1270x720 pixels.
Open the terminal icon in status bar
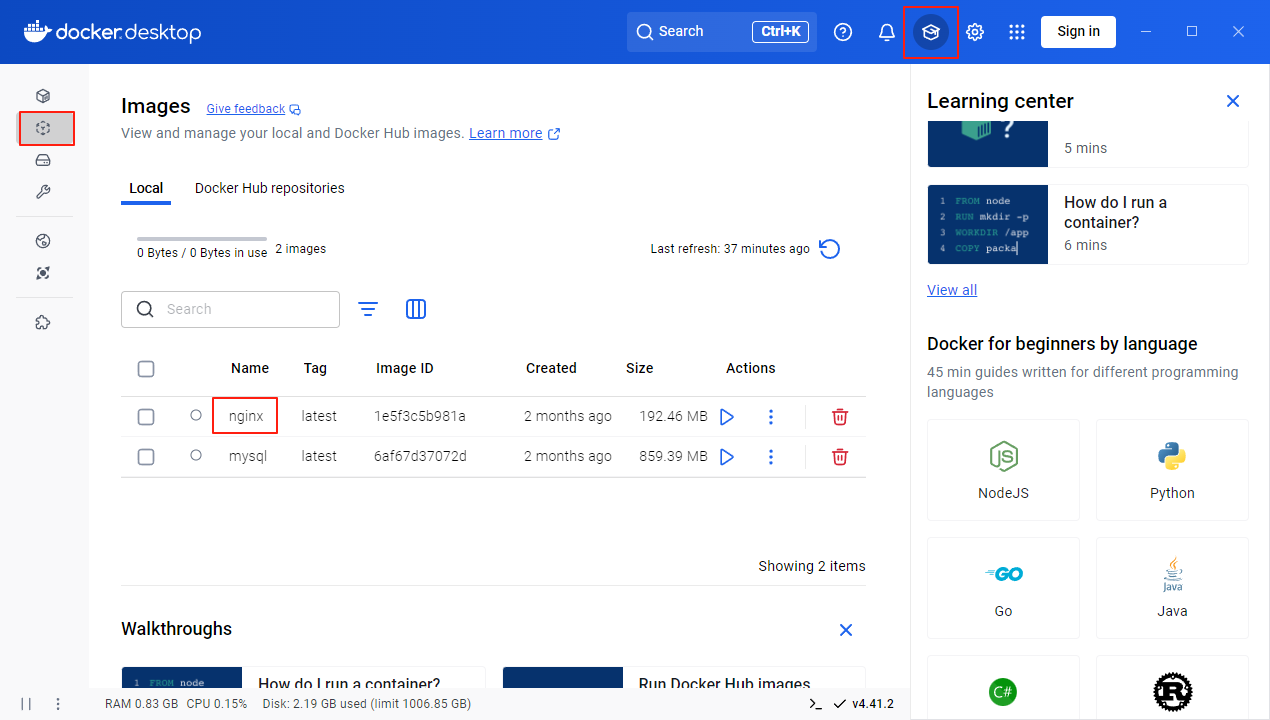pyautogui.click(x=816, y=704)
